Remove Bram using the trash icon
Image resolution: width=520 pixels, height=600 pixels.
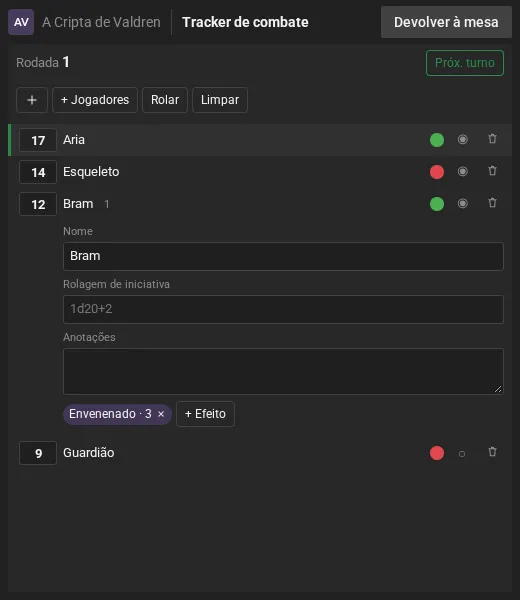tap(492, 204)
